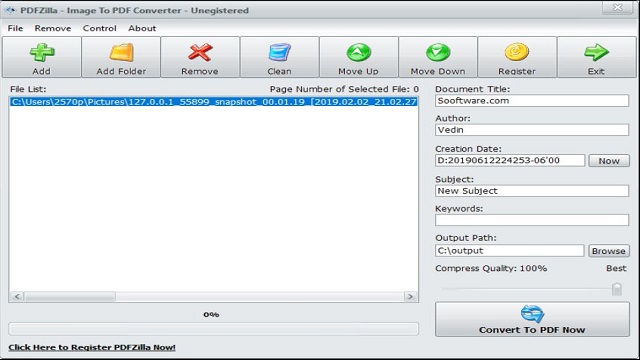The width and height of the screenshot is (640, 360).
Task: Click Browse next to Output Path
Action: click(x=609, y=251)
